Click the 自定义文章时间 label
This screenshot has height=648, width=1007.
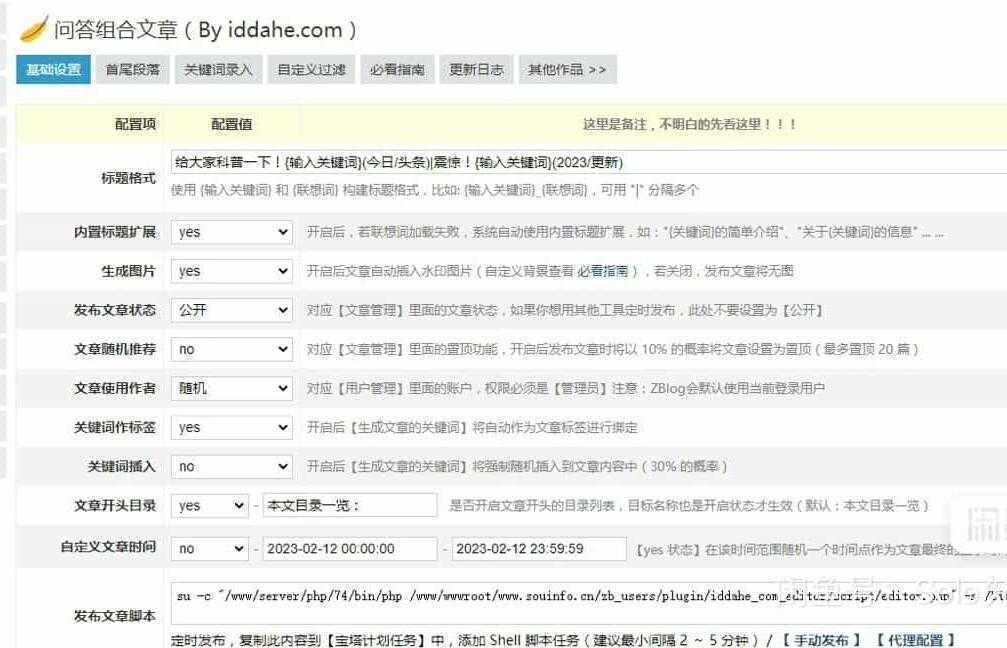(108, 547)
